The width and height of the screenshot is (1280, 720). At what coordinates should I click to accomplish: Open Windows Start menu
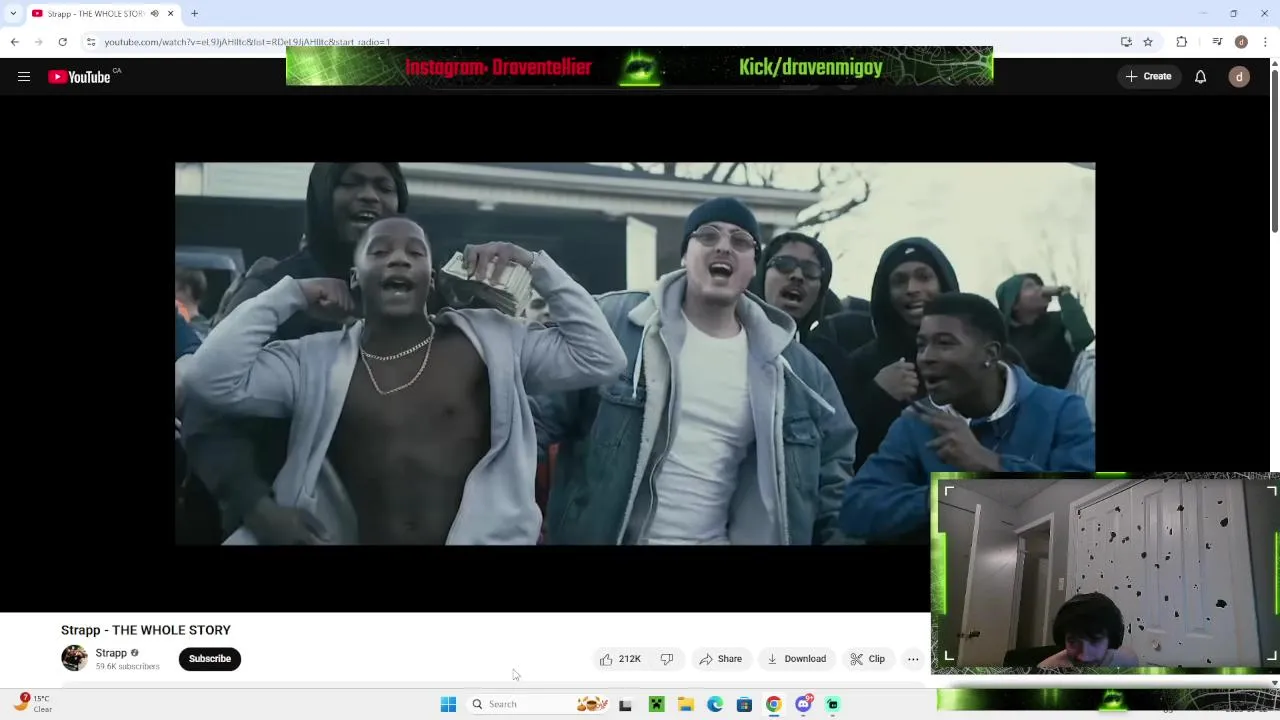click(x=448, y=704)
